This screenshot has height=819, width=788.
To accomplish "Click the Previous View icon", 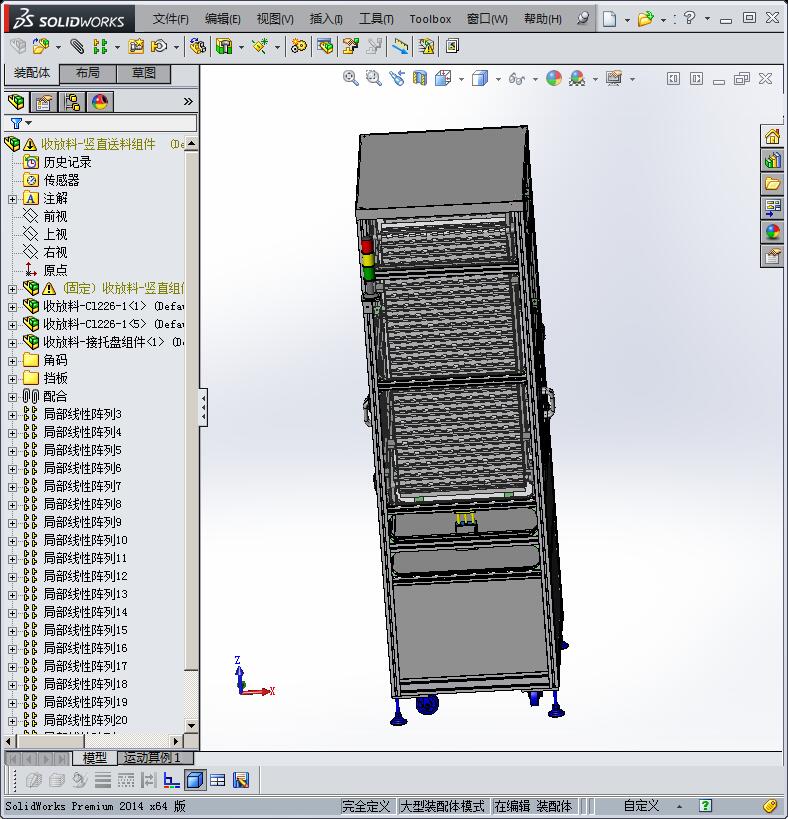I will [x=396, y=79].
